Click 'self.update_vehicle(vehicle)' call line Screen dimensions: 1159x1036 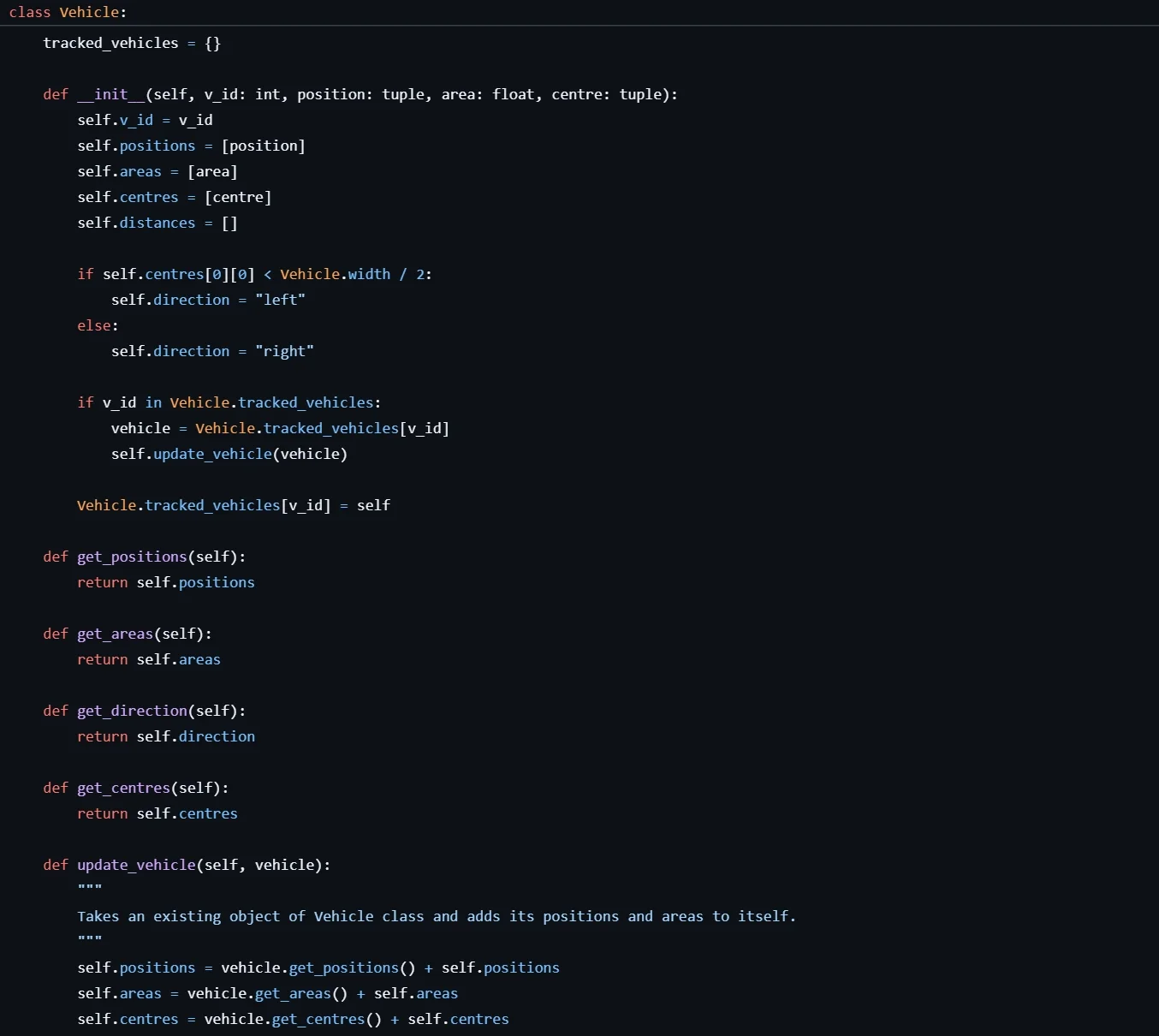tap(229, 454)
